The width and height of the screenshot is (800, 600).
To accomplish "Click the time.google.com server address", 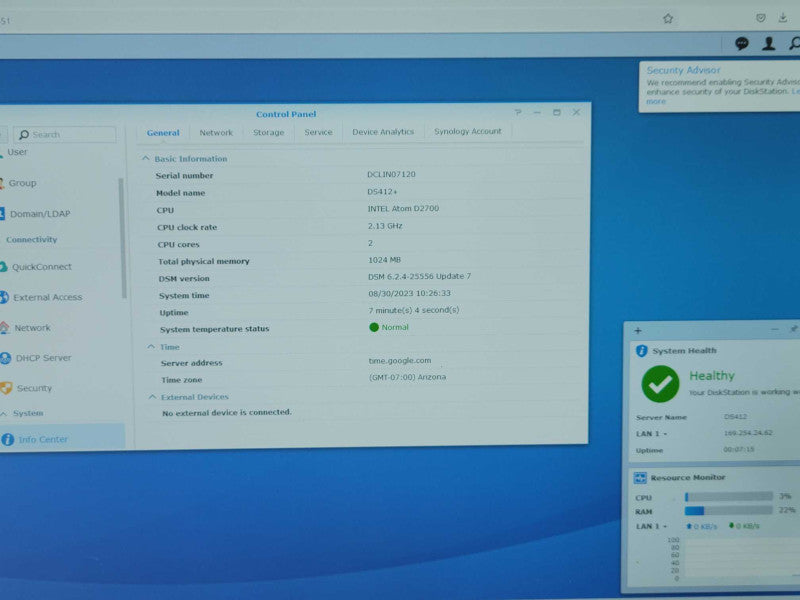I will 400,361.
